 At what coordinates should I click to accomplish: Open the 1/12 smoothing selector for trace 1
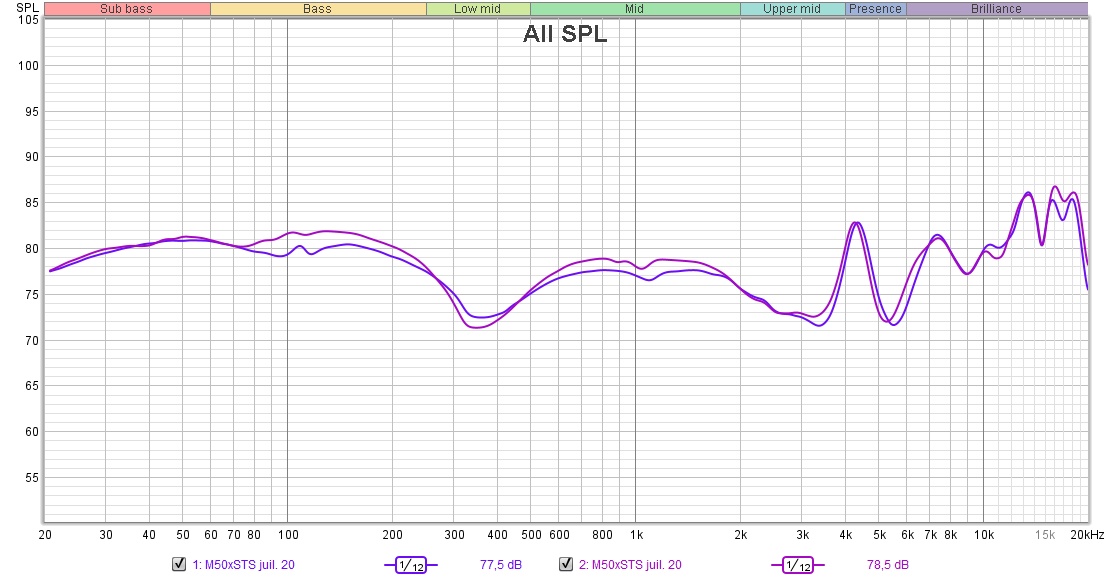[411, 565]
